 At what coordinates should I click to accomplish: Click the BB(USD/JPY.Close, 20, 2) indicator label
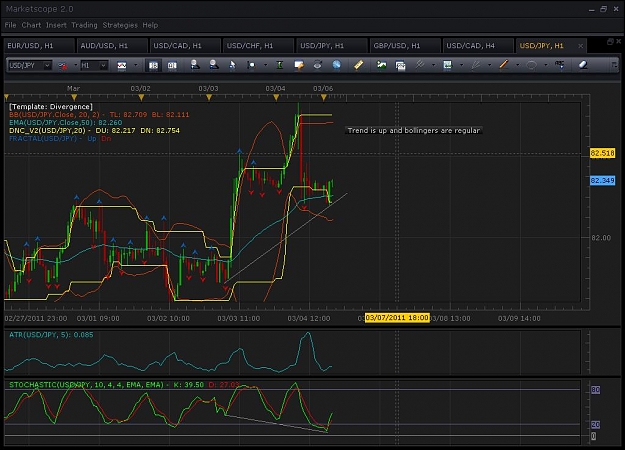[x=99, y=115]
